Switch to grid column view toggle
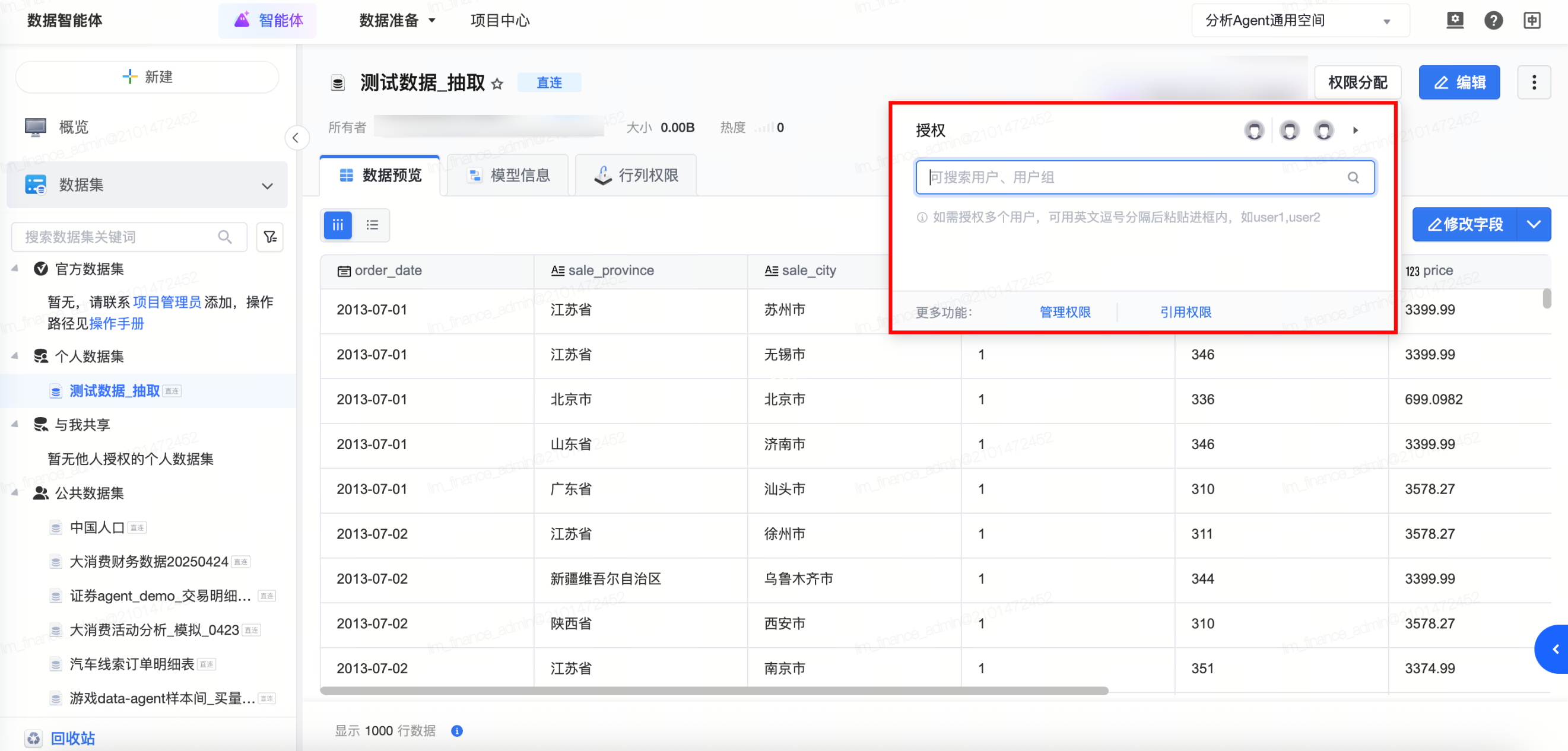This screenshot has height=751, width=1568. tap(338, 225)
